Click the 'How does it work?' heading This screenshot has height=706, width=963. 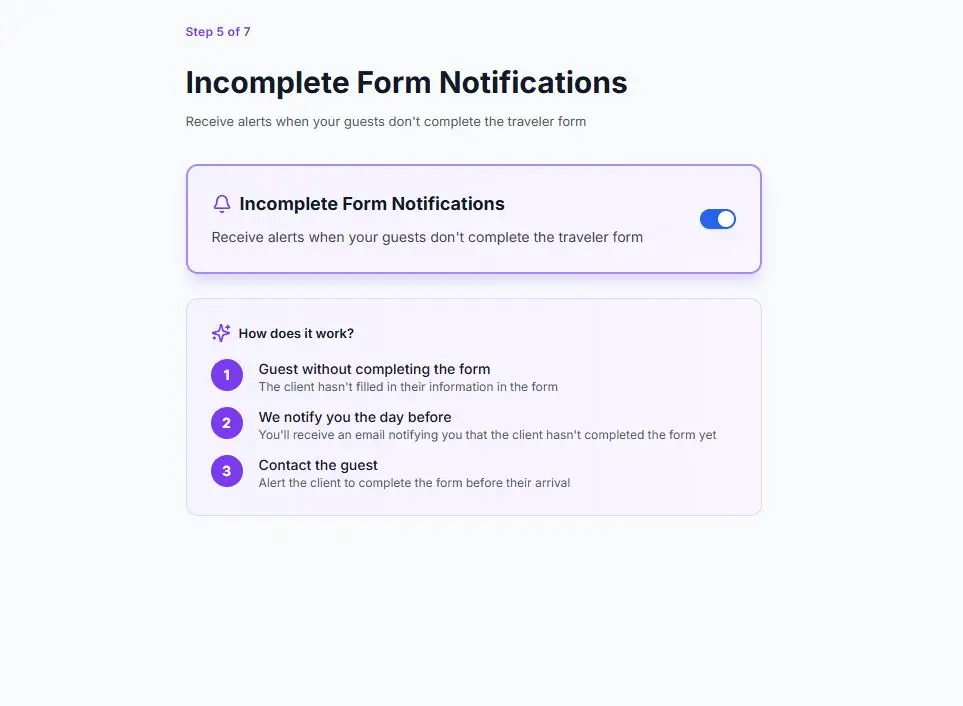pos(296,333)
